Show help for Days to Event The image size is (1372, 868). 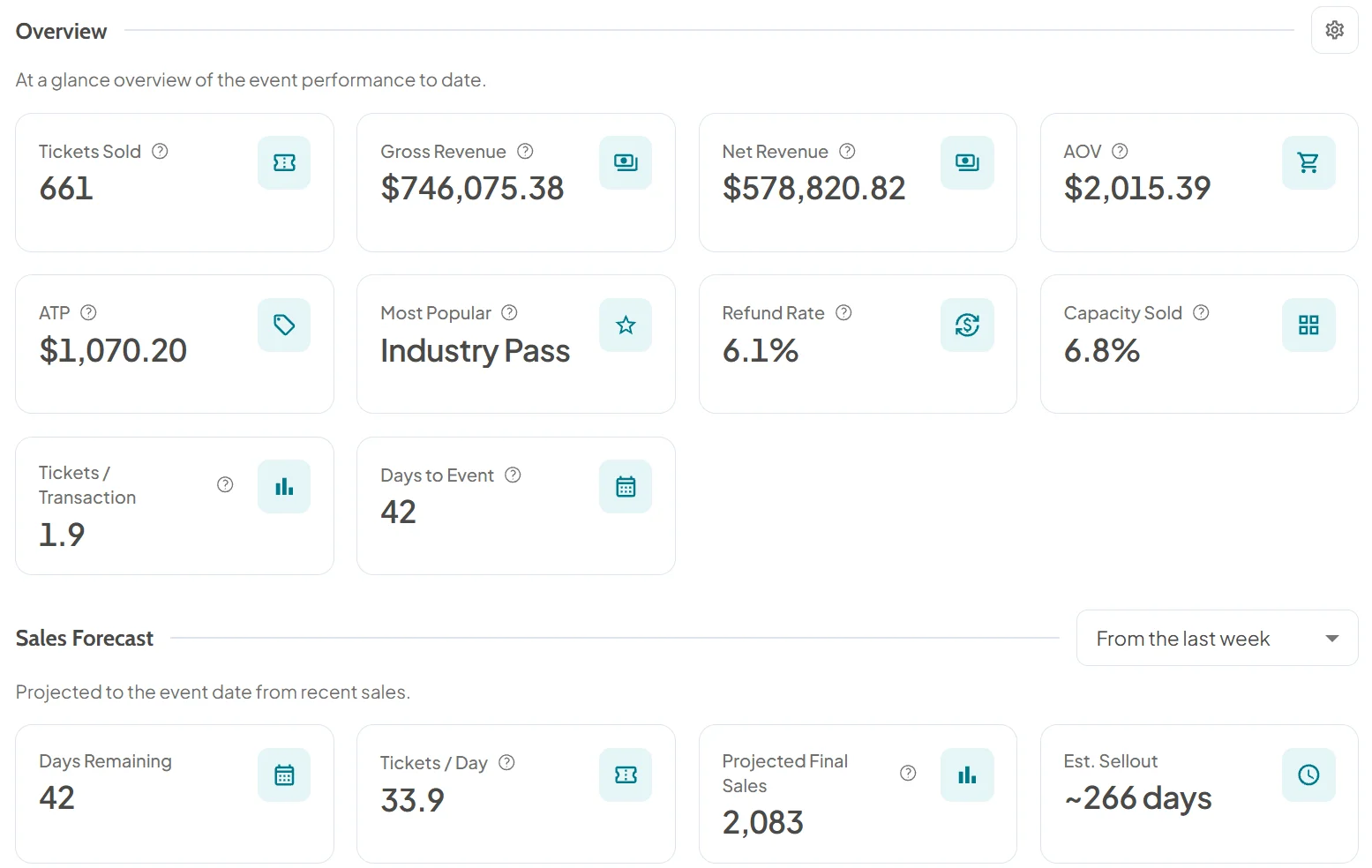(x=513, y=475)
